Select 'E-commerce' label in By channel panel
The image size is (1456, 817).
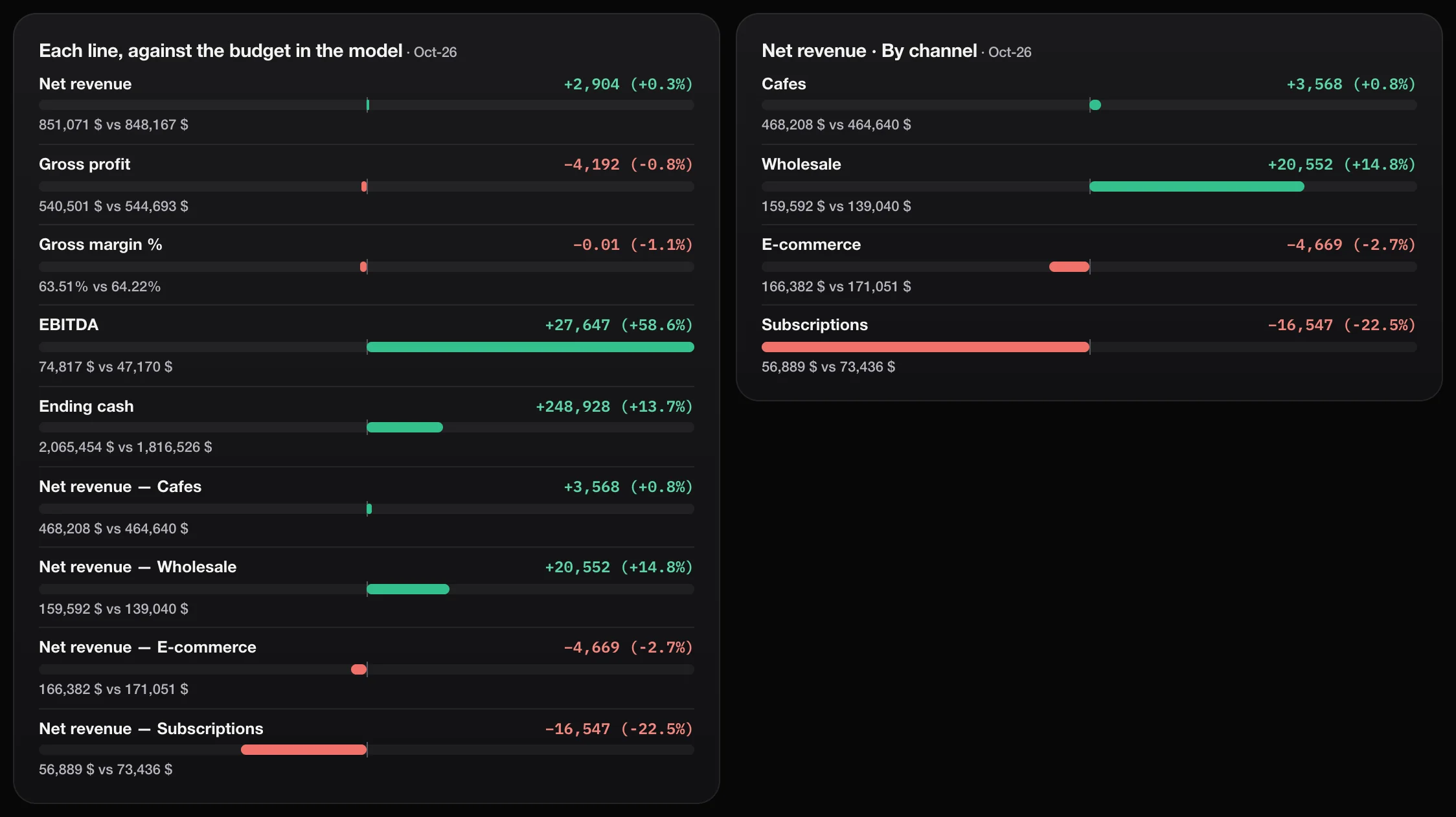tap(811, 245)
